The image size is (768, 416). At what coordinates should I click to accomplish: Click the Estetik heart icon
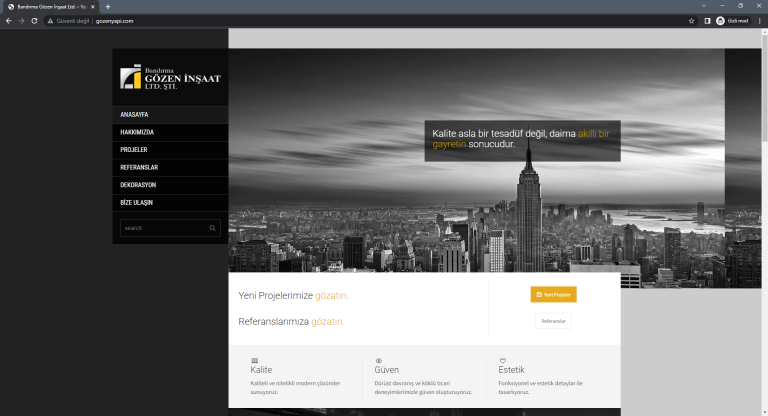(x=503, y=361)
